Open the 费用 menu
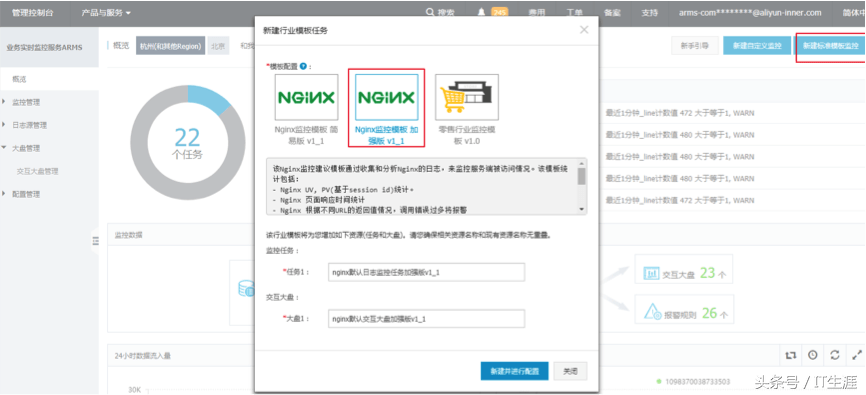 click(536, 13)
